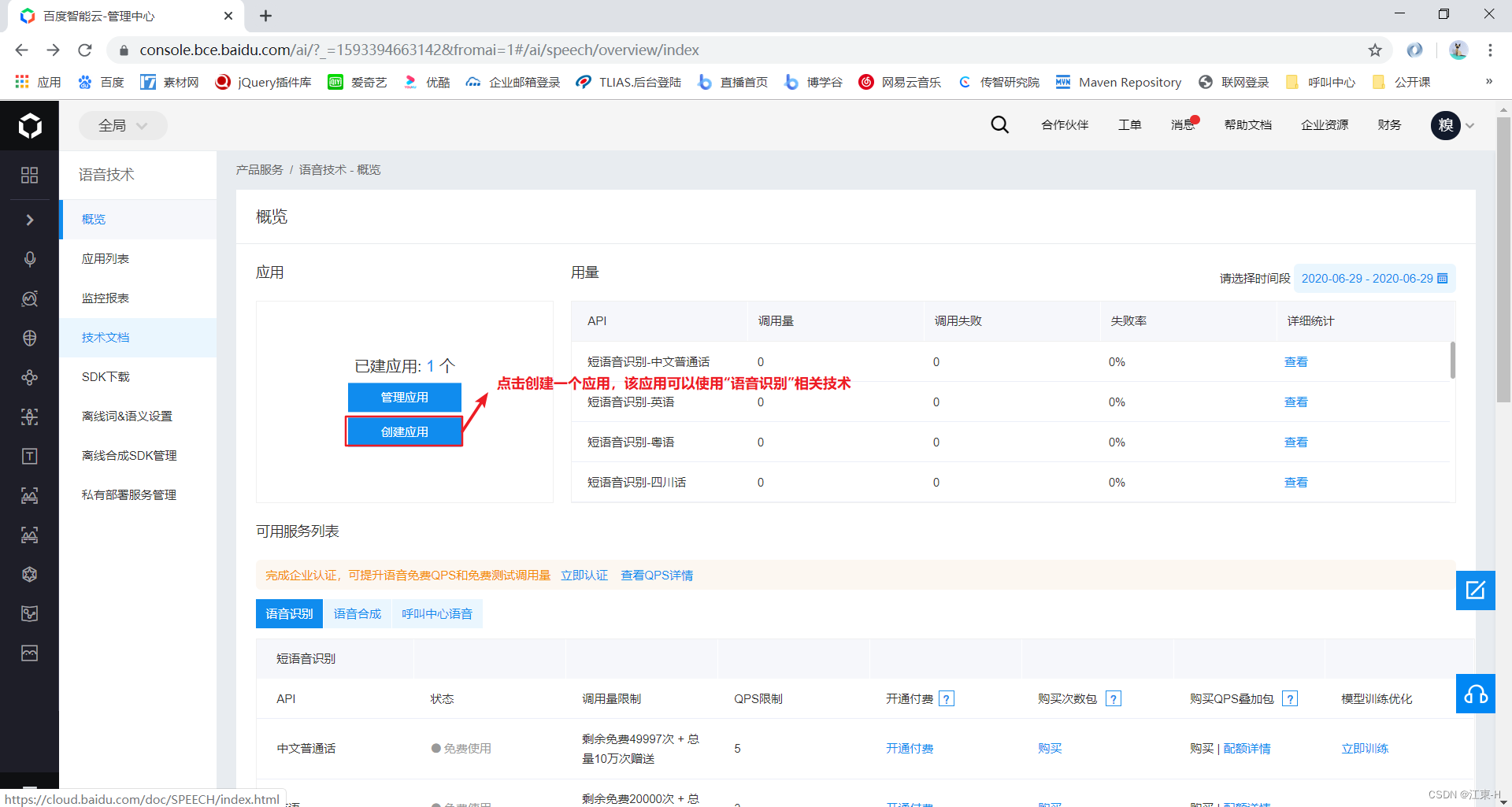The image size is (1512, 807).
Task: Open a new browser tab
Action: pyautogui.click(x=266, y=16)
